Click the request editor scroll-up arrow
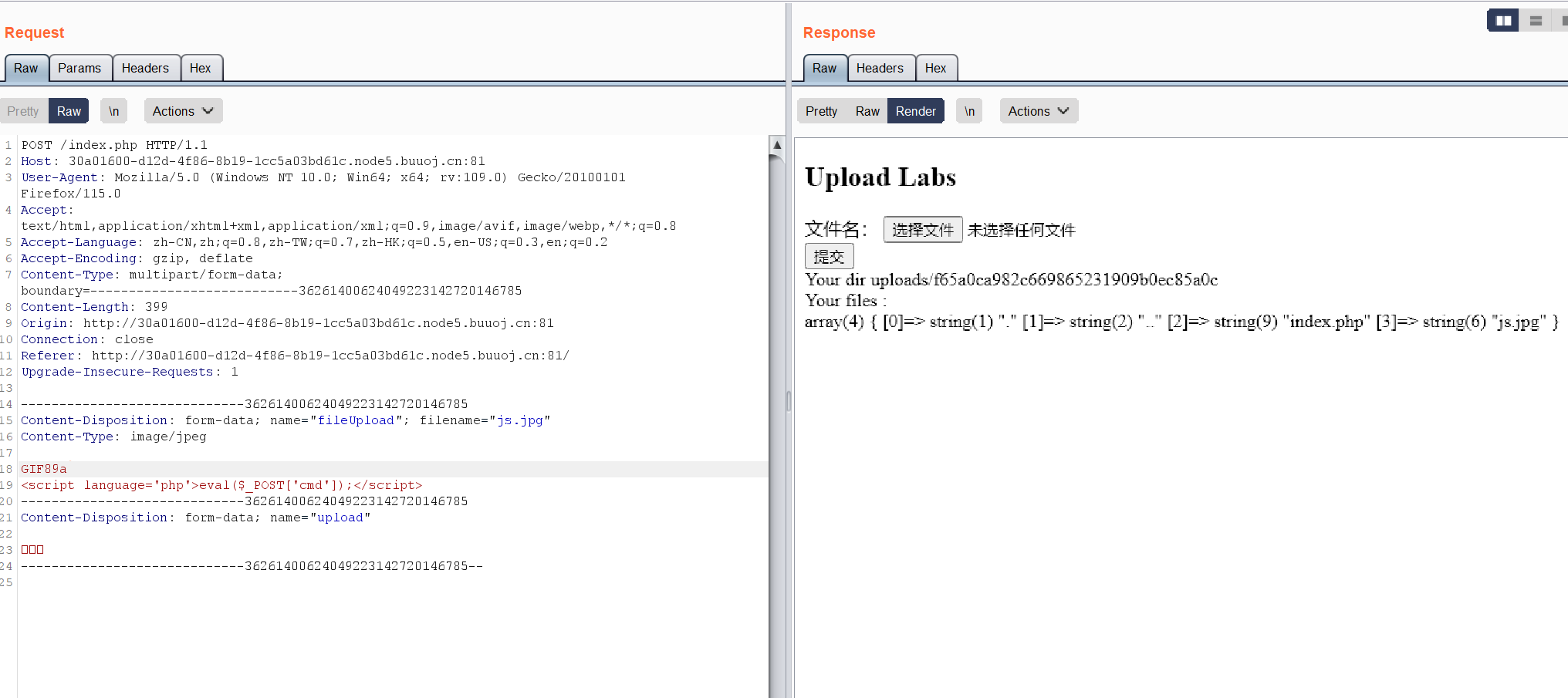 [777, 145]
